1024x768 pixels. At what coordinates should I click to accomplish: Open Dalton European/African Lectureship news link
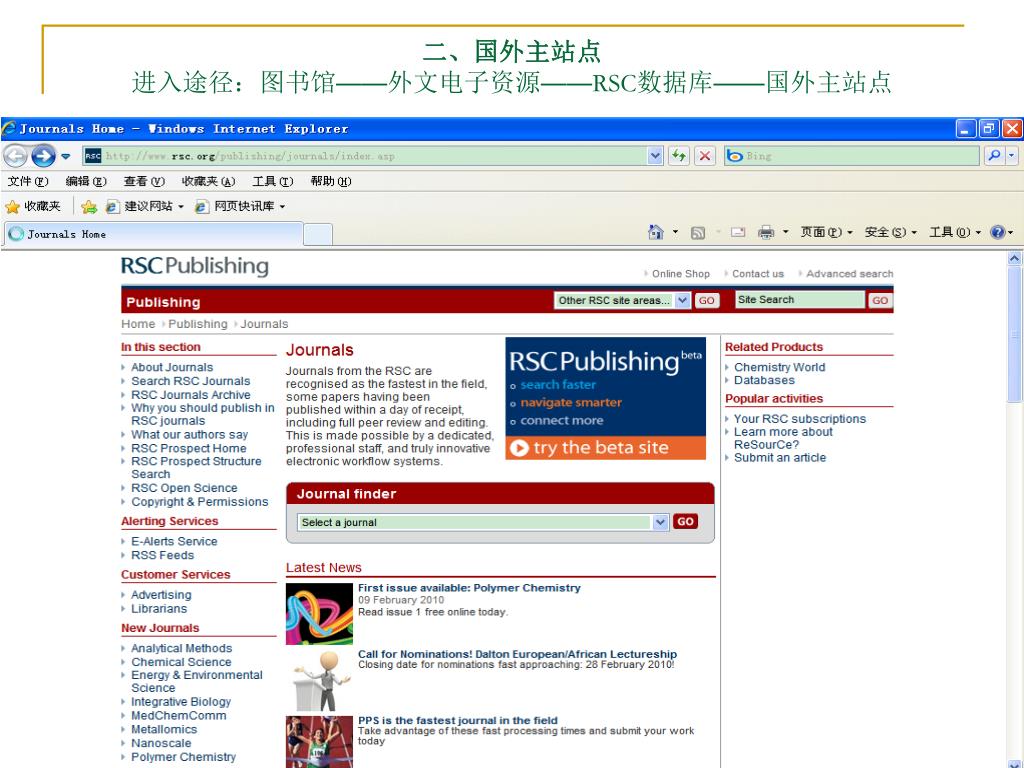517,654
